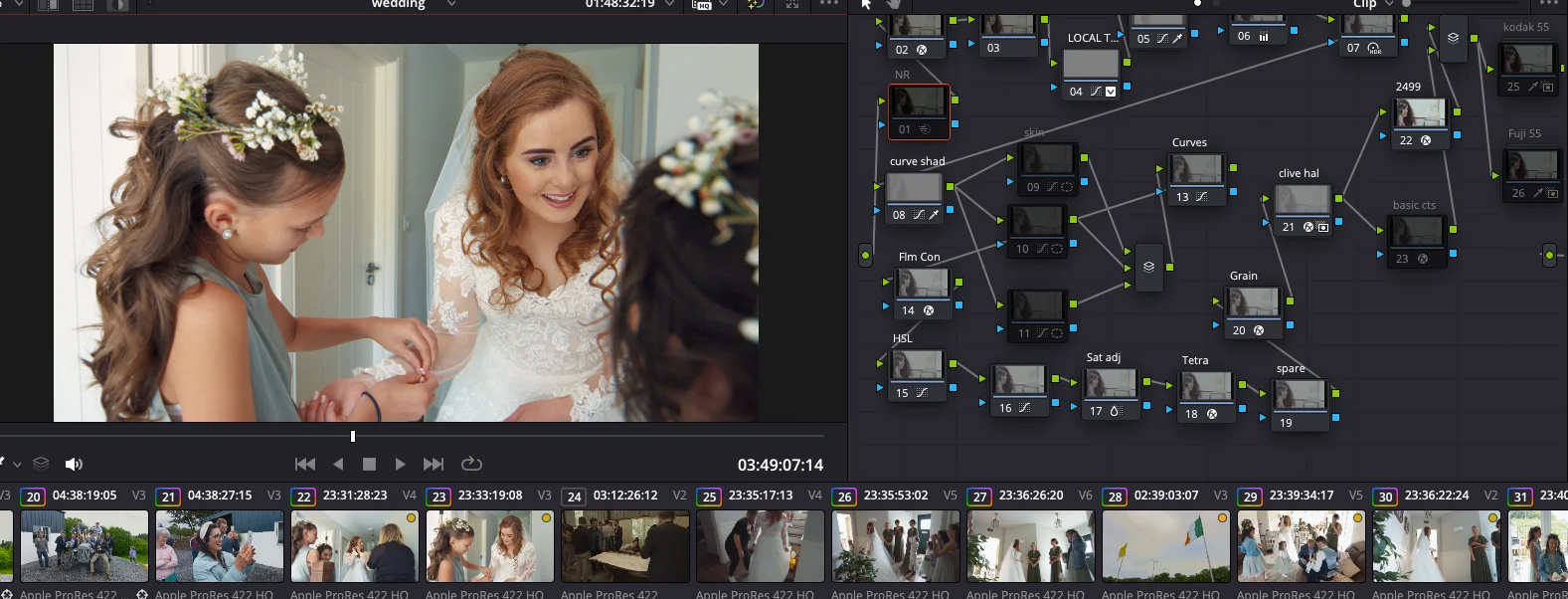Mute viewer audio with speaker icon

click(74, 464)
